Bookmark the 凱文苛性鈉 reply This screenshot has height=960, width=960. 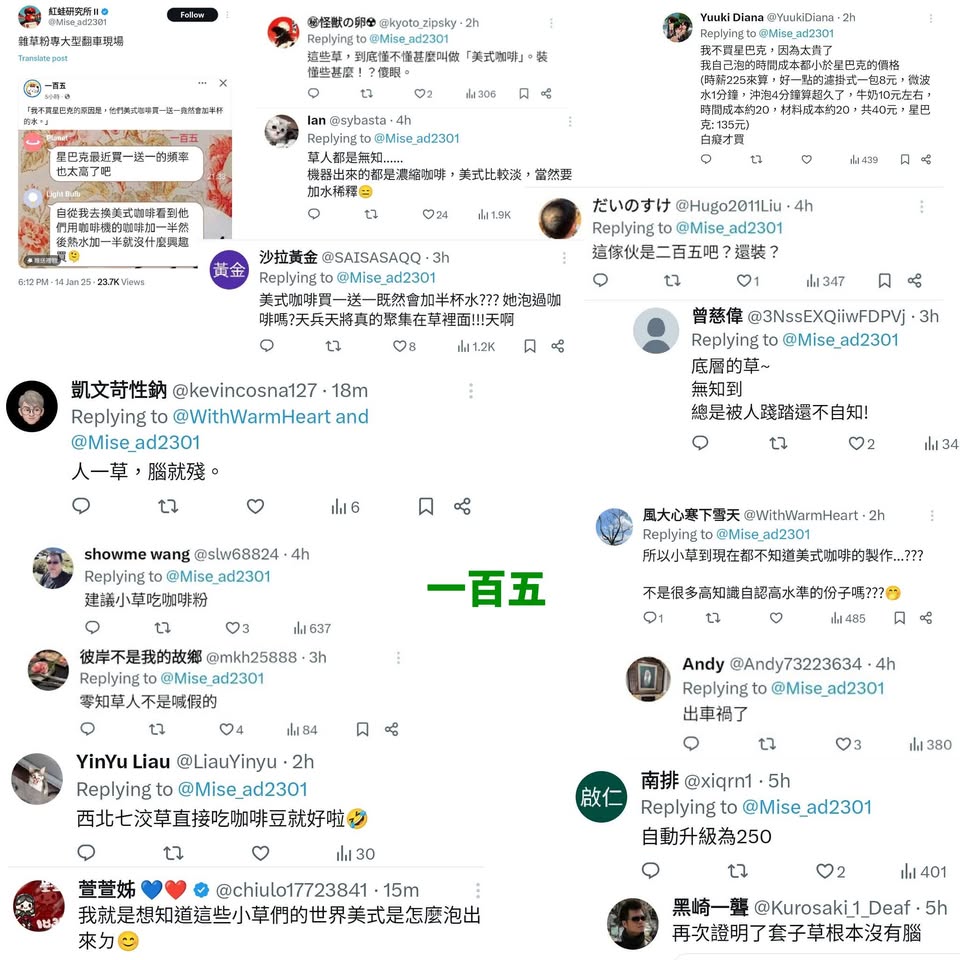click(426, 506)
